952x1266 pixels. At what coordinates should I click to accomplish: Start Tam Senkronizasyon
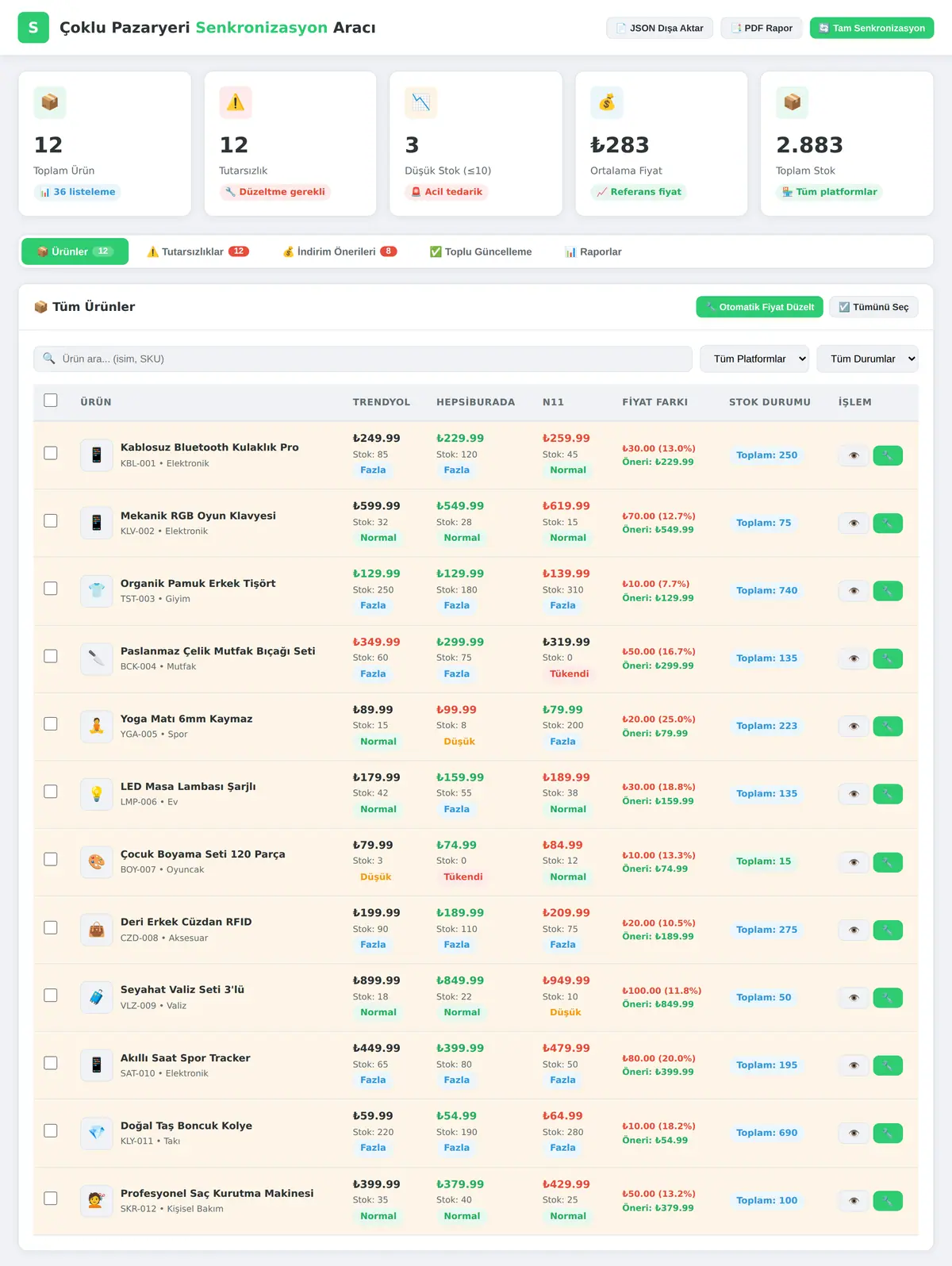pyautogui.click(x=872, y=28)
